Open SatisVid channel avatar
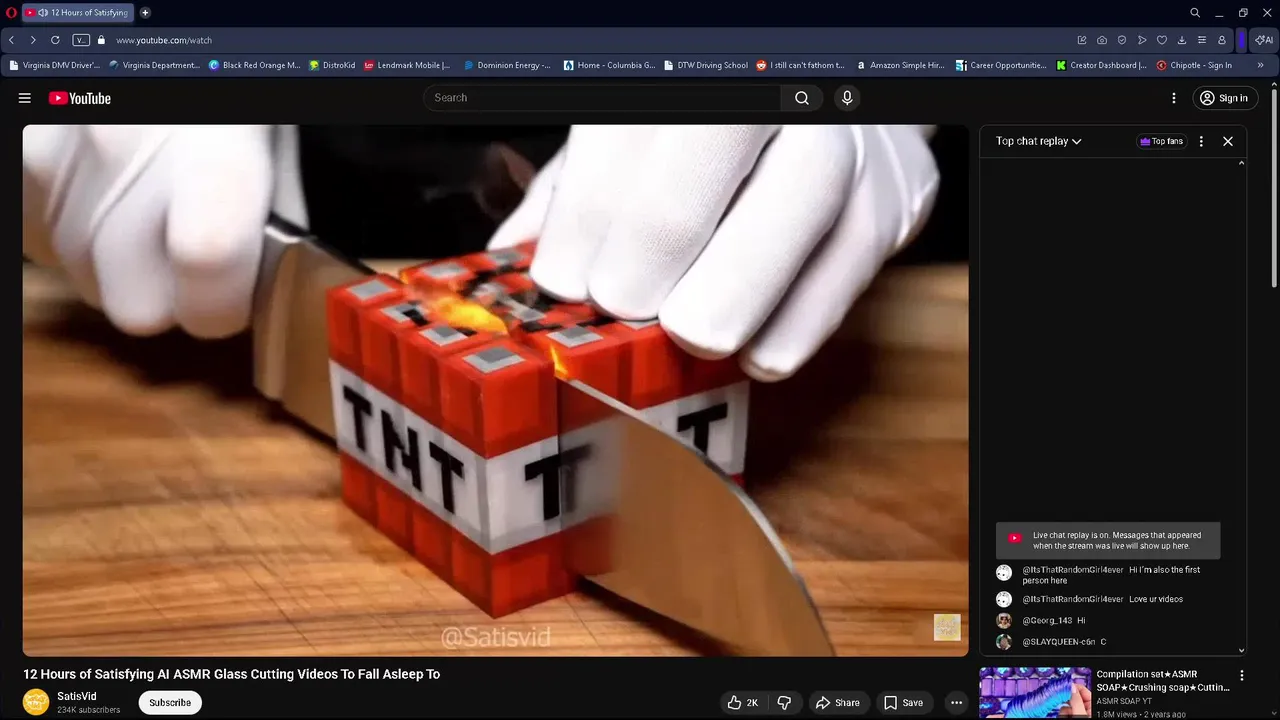This screenshot has height=720, width=1280. pos(36,702)
